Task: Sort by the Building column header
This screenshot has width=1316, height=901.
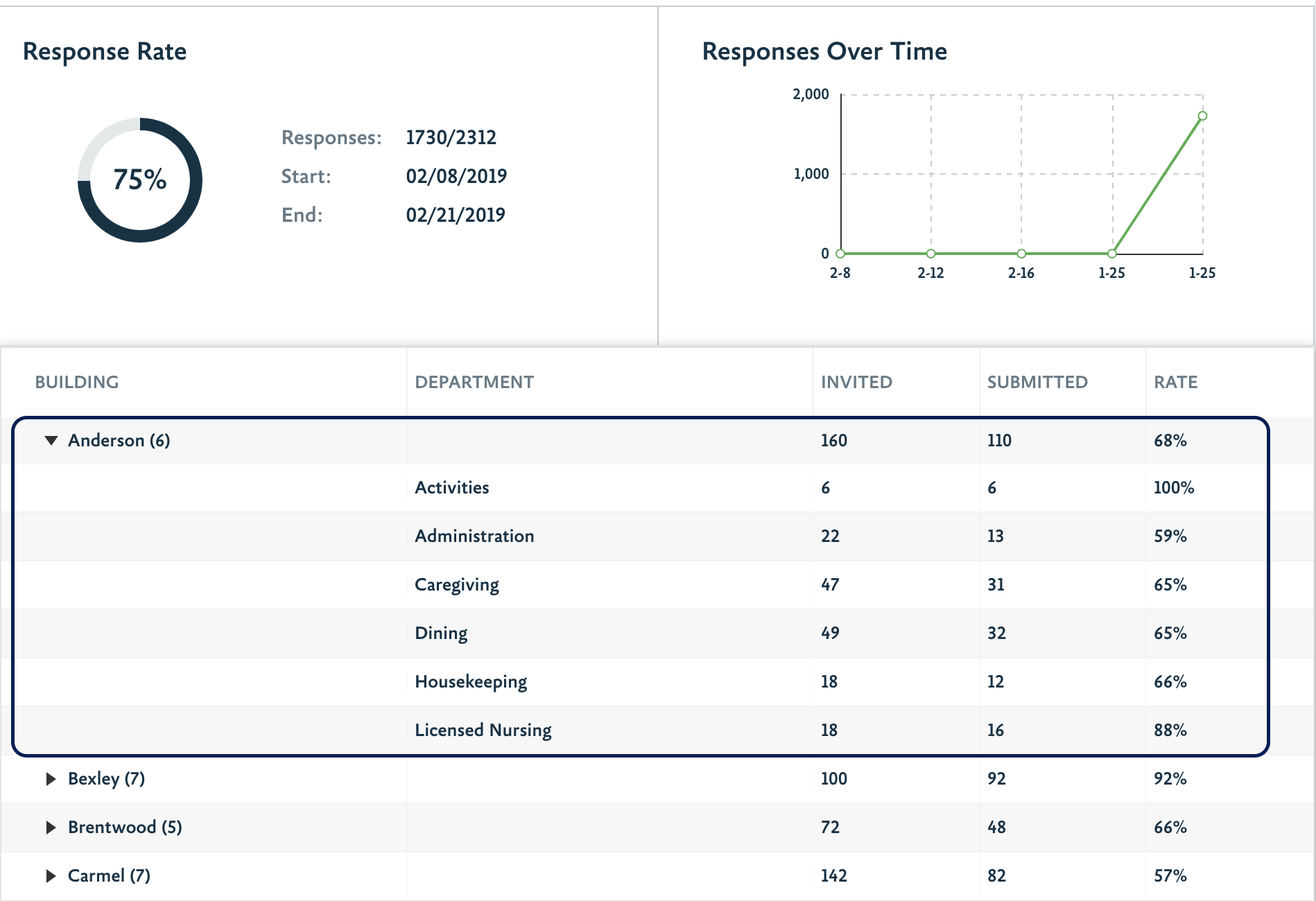Action: click(77, 382)
